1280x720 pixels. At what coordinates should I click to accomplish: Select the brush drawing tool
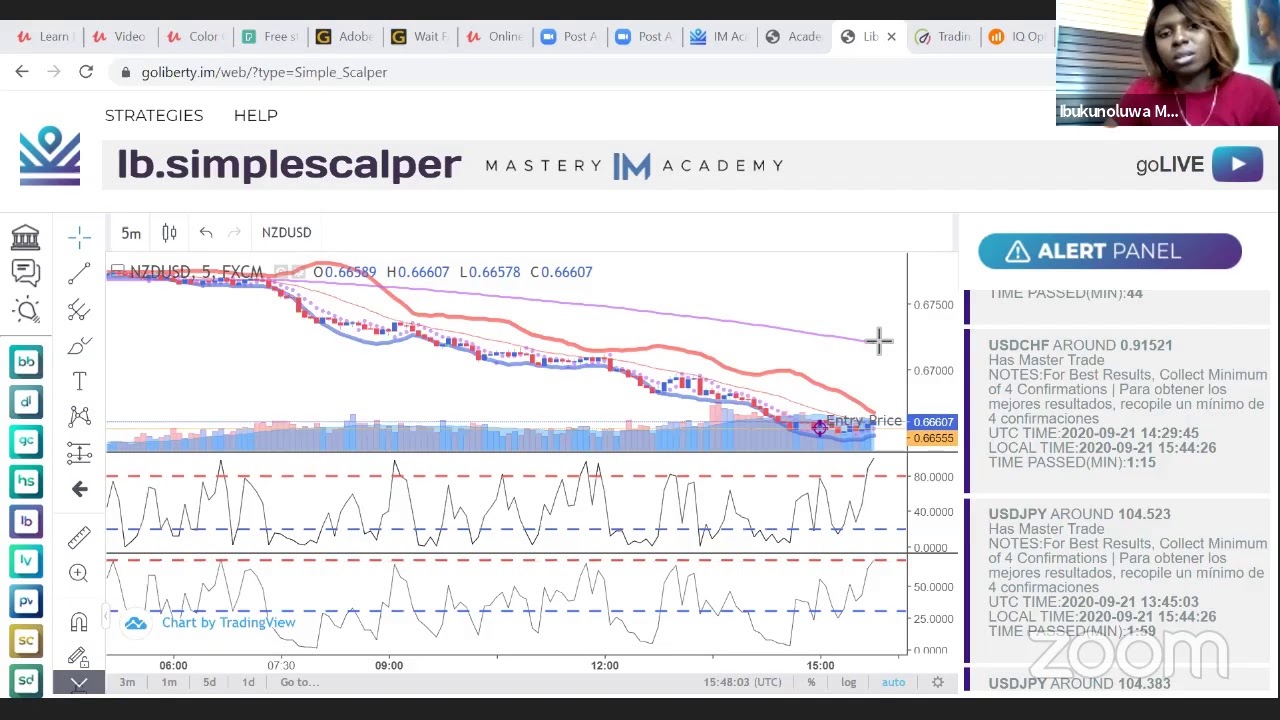pyautogui.click(x=79, y=346)
